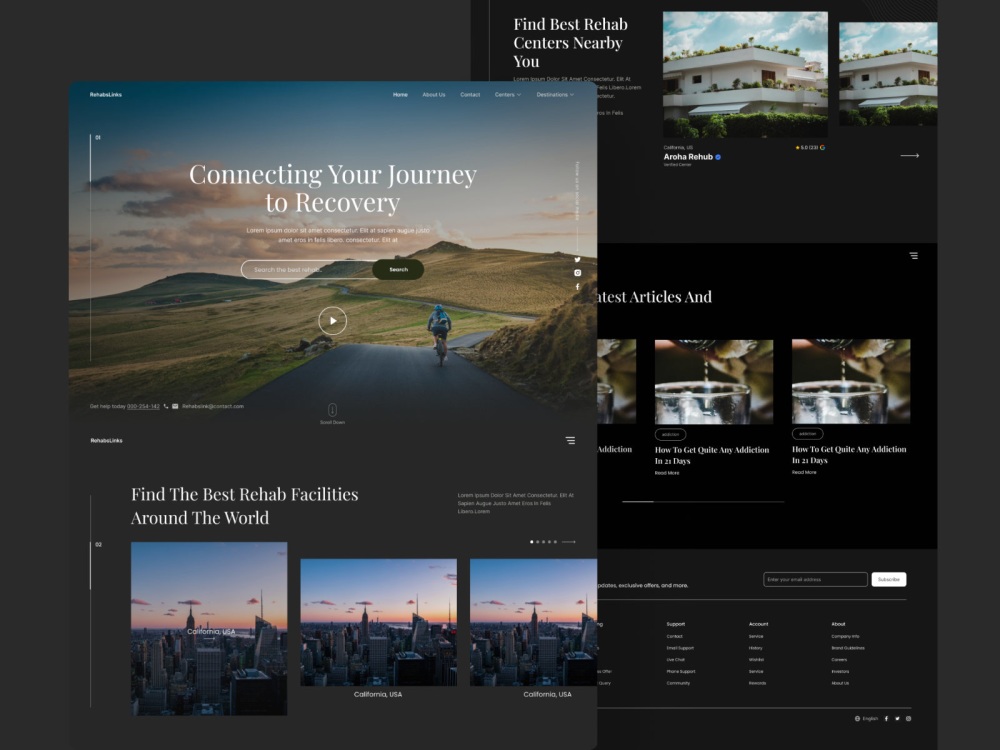Screen dimensions: 1000x750
Task: Click Support column heading in footer
Action: [x=675, y=624]
